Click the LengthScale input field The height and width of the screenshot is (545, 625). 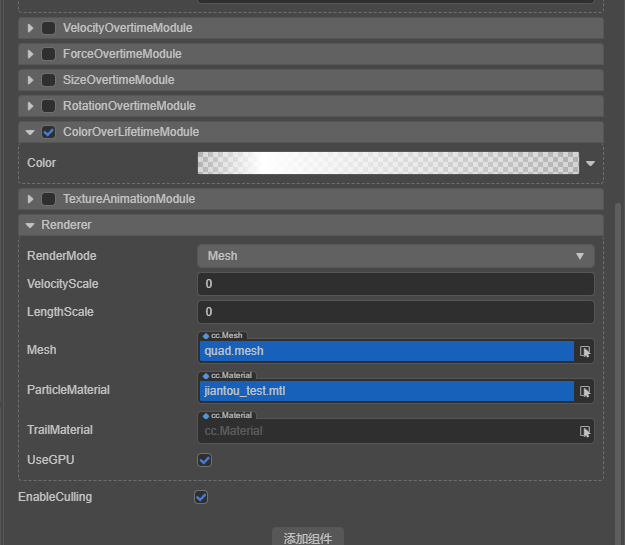pos(396,312)
